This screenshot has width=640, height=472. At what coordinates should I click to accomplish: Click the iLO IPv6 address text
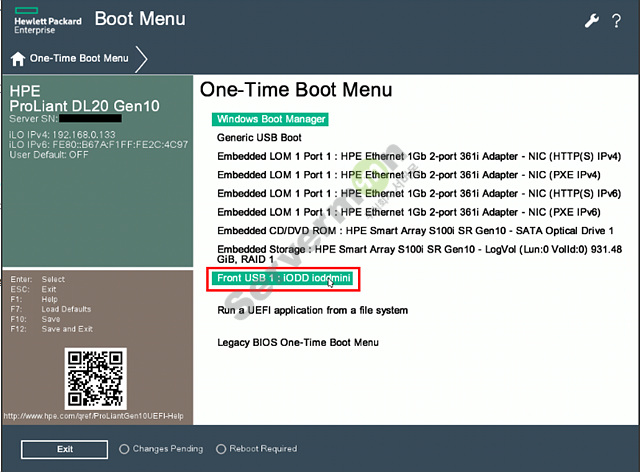coord(98,145)
